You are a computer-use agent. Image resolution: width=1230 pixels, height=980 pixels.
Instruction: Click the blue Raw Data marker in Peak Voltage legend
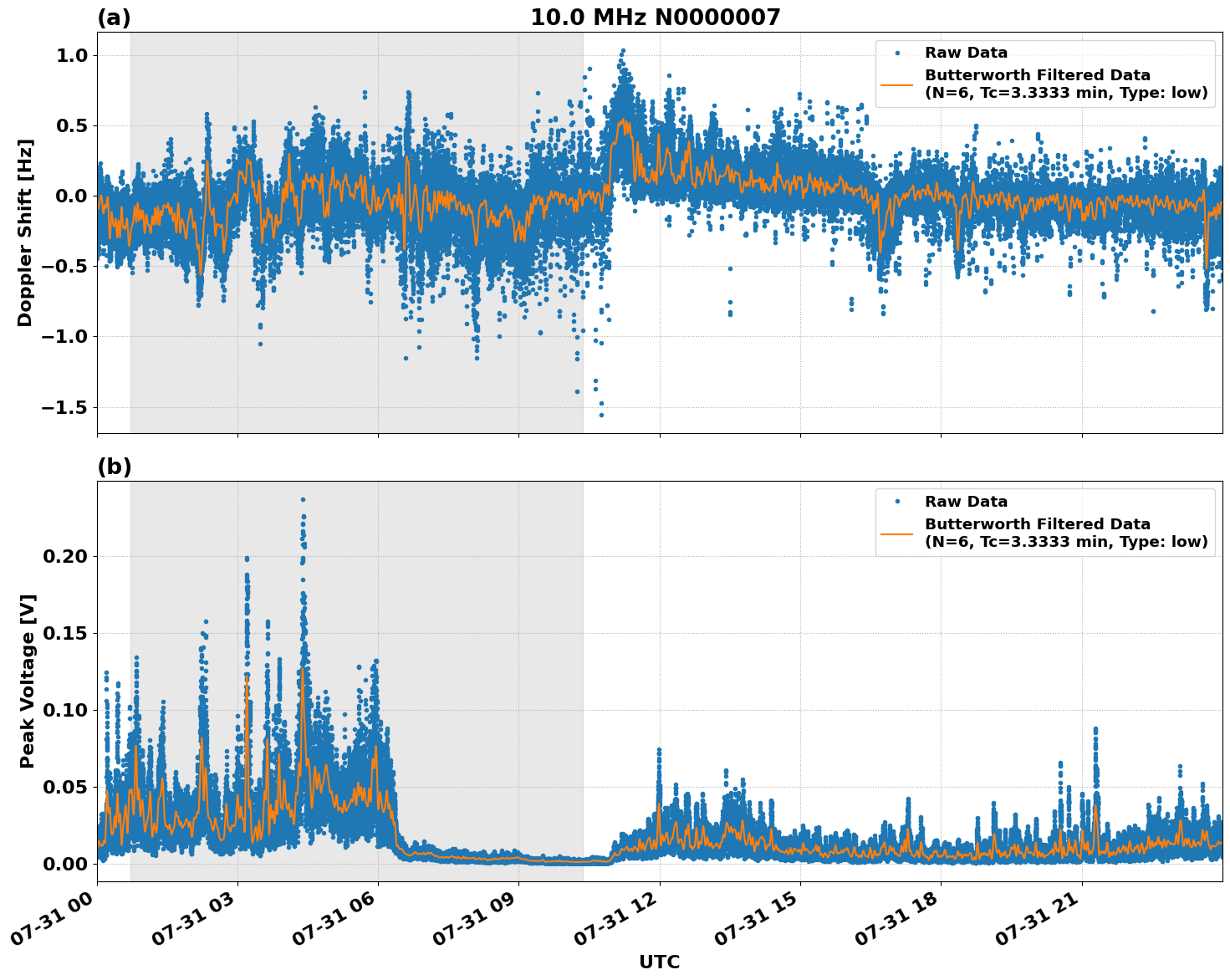click(x=897, y=502)
